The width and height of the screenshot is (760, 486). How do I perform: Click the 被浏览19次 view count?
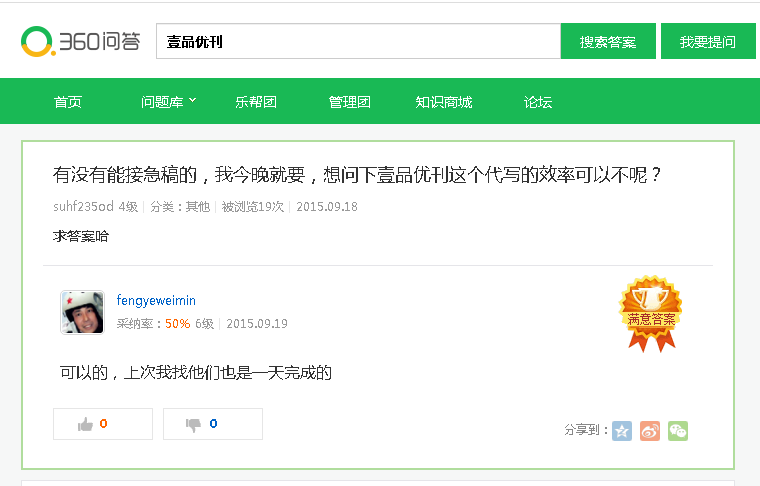(253, 206)
